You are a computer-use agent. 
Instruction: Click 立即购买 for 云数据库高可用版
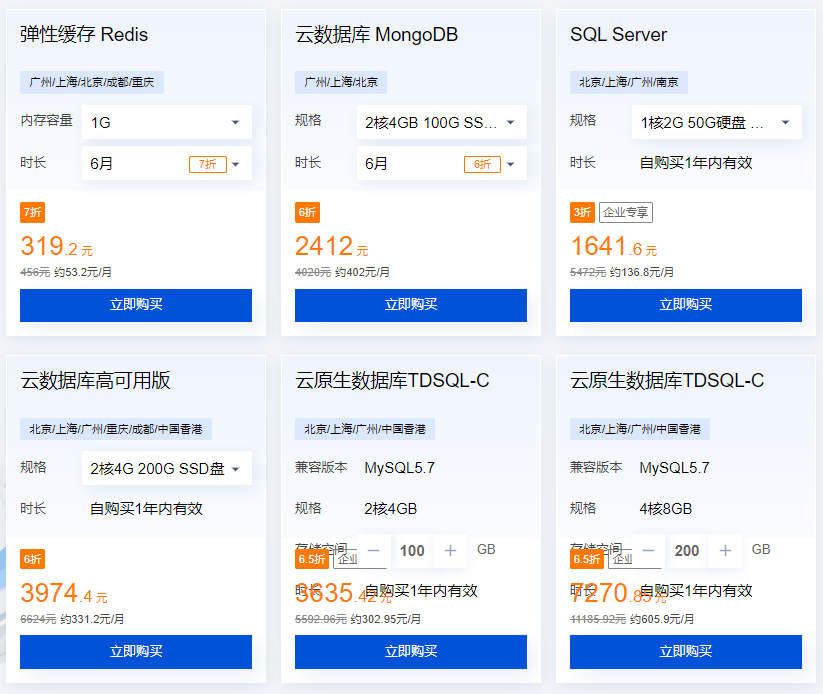(x=136, y=651)
